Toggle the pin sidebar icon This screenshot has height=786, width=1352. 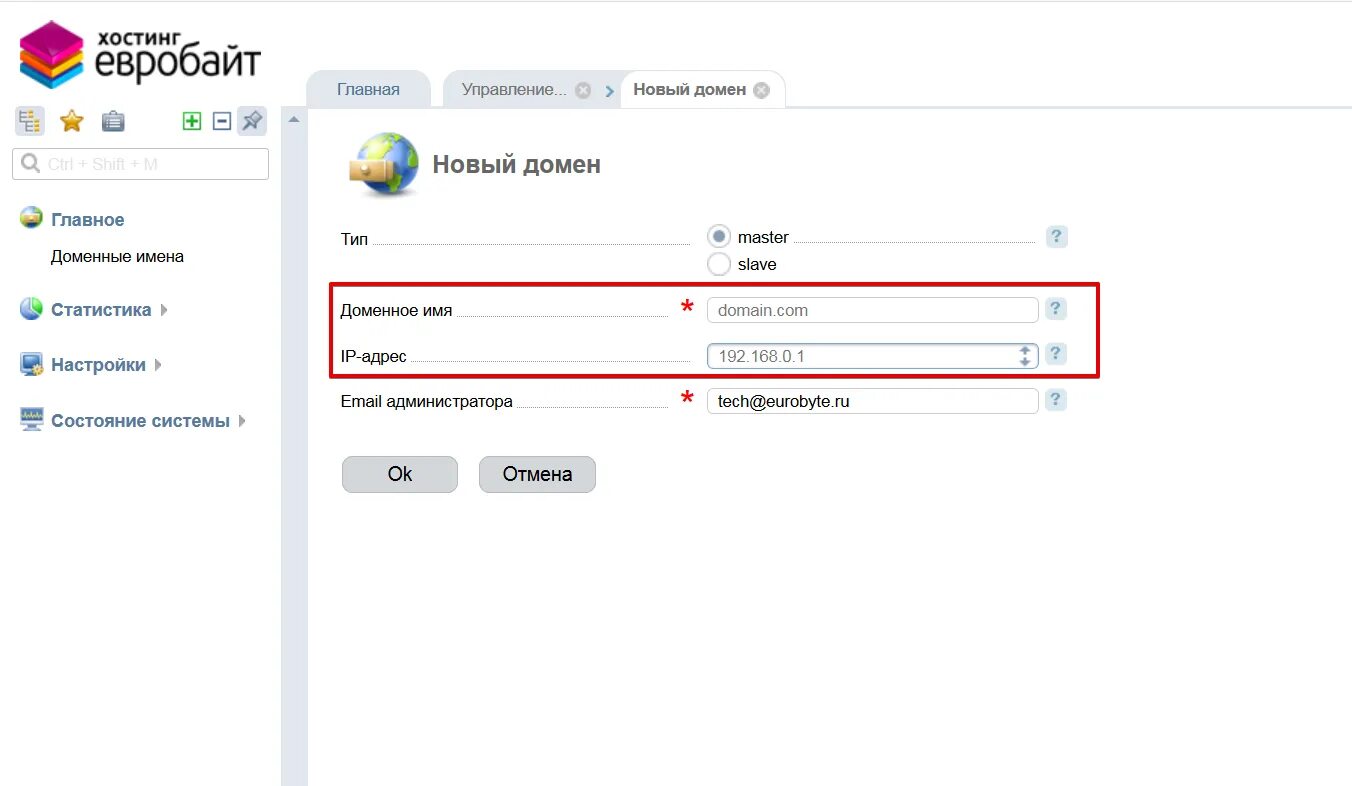coord(252,121)
